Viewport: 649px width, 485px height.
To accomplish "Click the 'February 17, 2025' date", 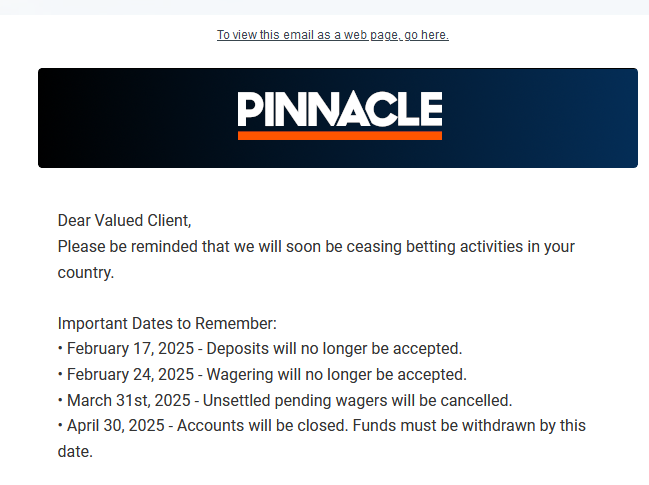I will coord(130,349).
